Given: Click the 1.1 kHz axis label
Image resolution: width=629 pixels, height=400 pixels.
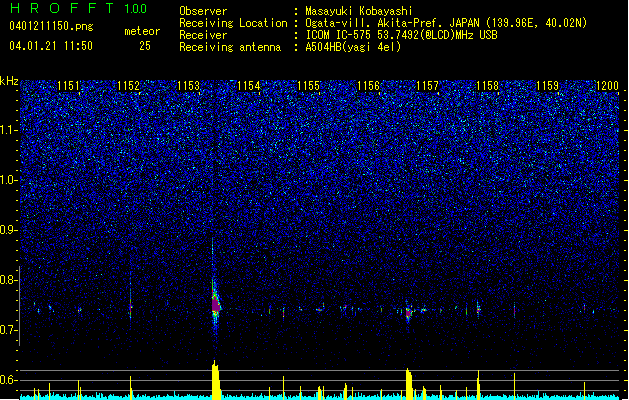Looking at the screenshot, I should click(9, 130).
